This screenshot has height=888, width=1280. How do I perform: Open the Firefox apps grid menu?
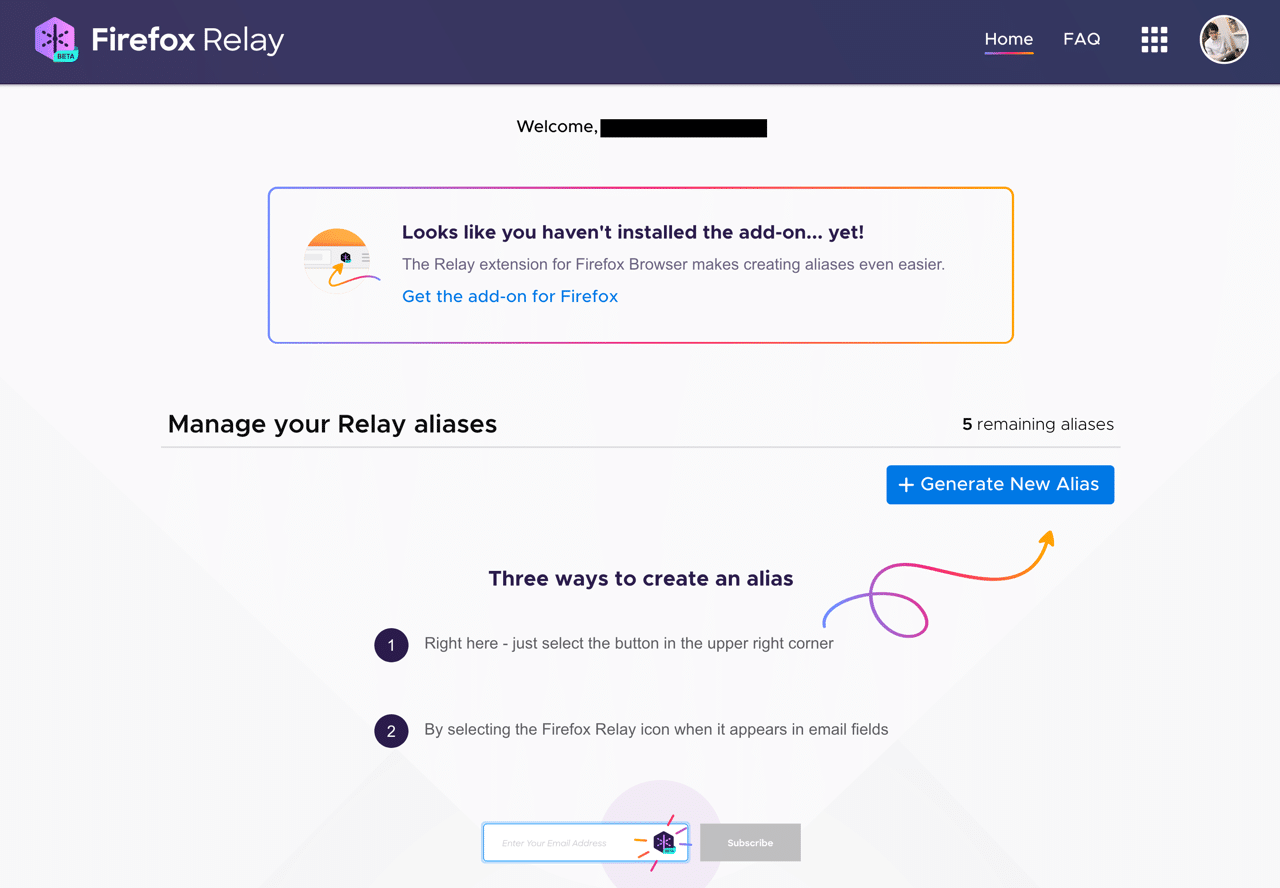[1154, 39]
